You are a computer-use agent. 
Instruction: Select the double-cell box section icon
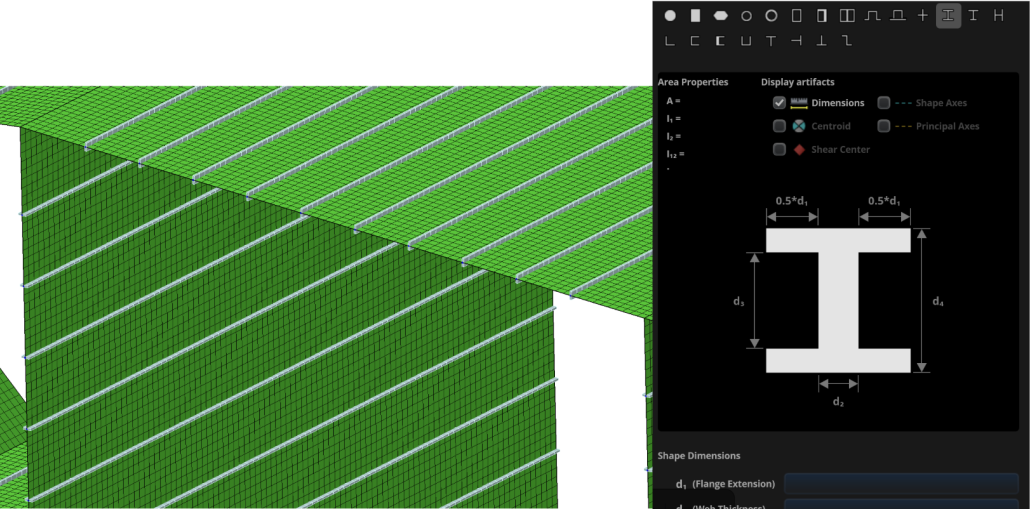point(847,16)
